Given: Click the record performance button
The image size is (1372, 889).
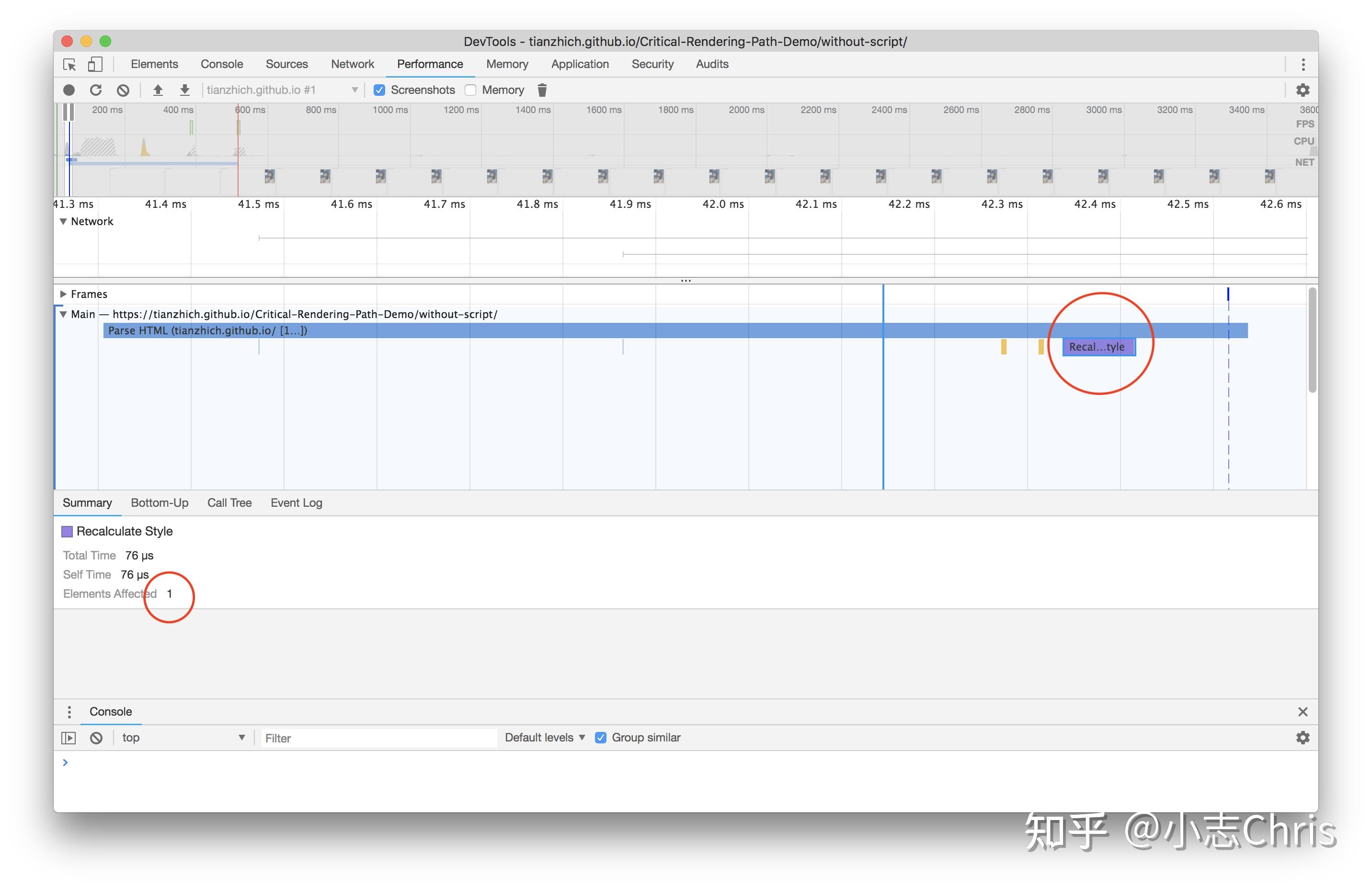Looking at the screenshot, I should (x=69, y=90).
